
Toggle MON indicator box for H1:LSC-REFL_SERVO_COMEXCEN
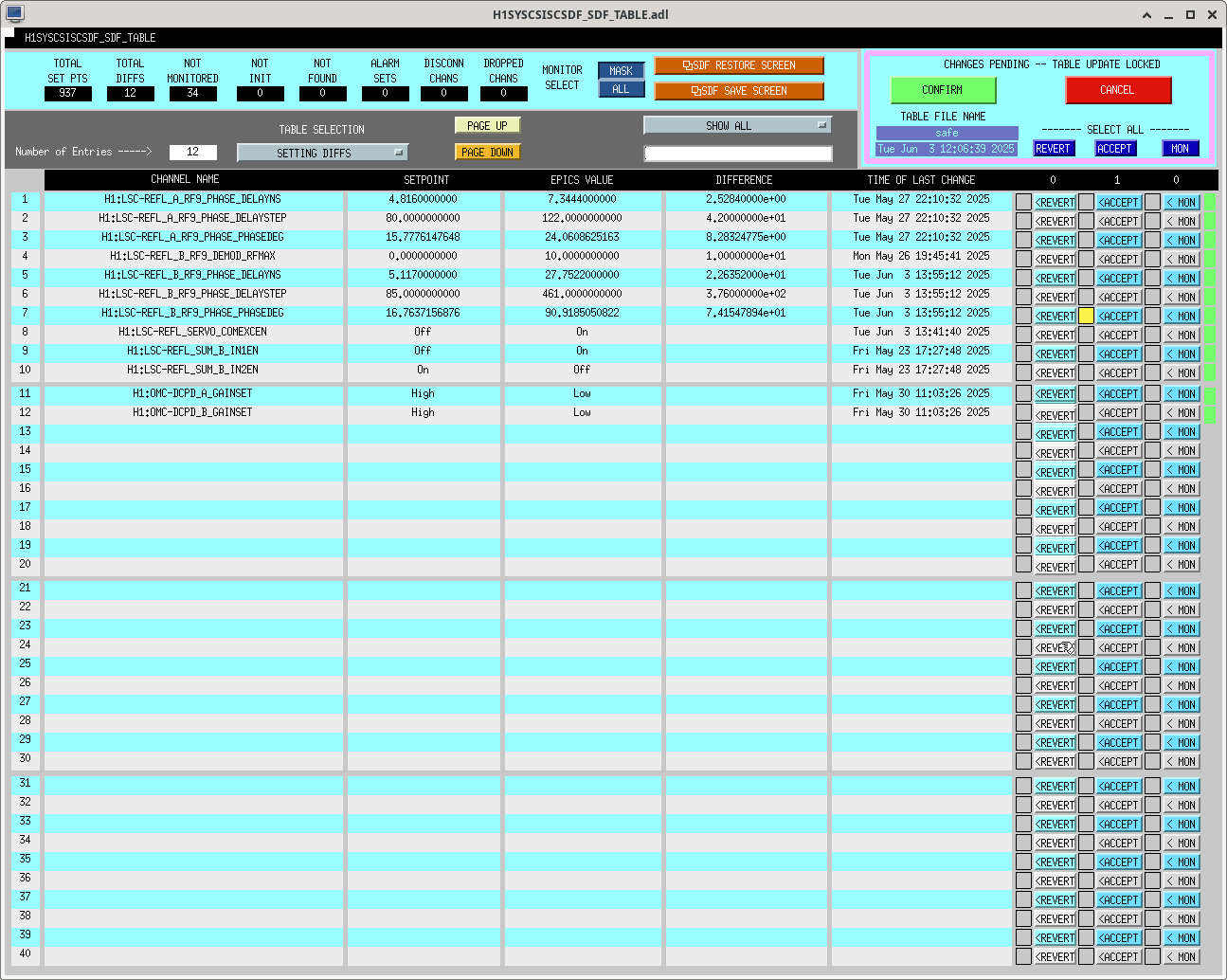pyautogui.click(x=1152, y=335)
